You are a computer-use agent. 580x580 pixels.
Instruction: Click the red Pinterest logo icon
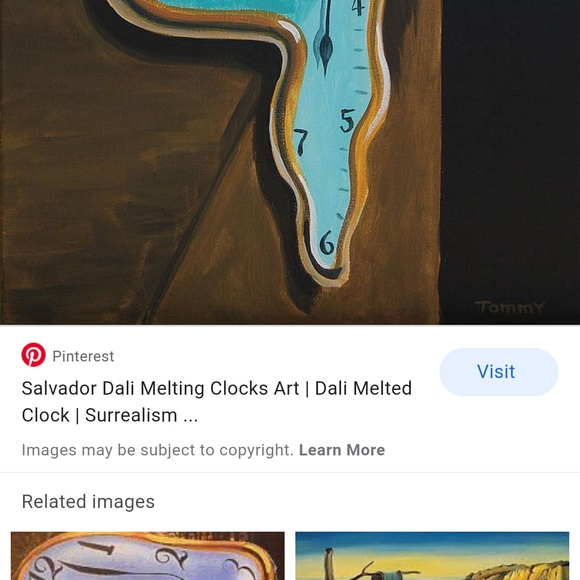click(x=33, y=355)
